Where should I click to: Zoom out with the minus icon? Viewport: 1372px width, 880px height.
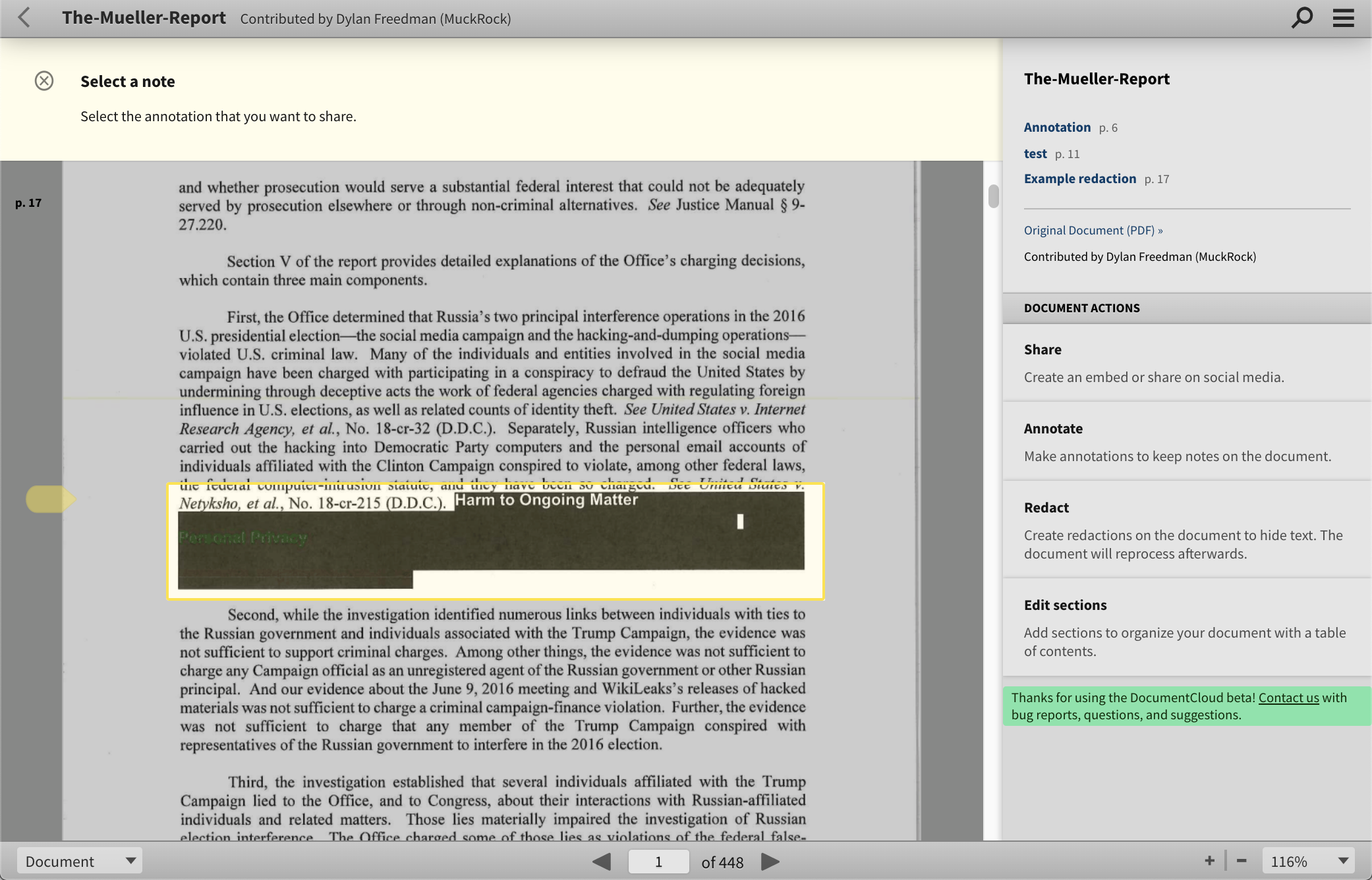point(1242,861)
